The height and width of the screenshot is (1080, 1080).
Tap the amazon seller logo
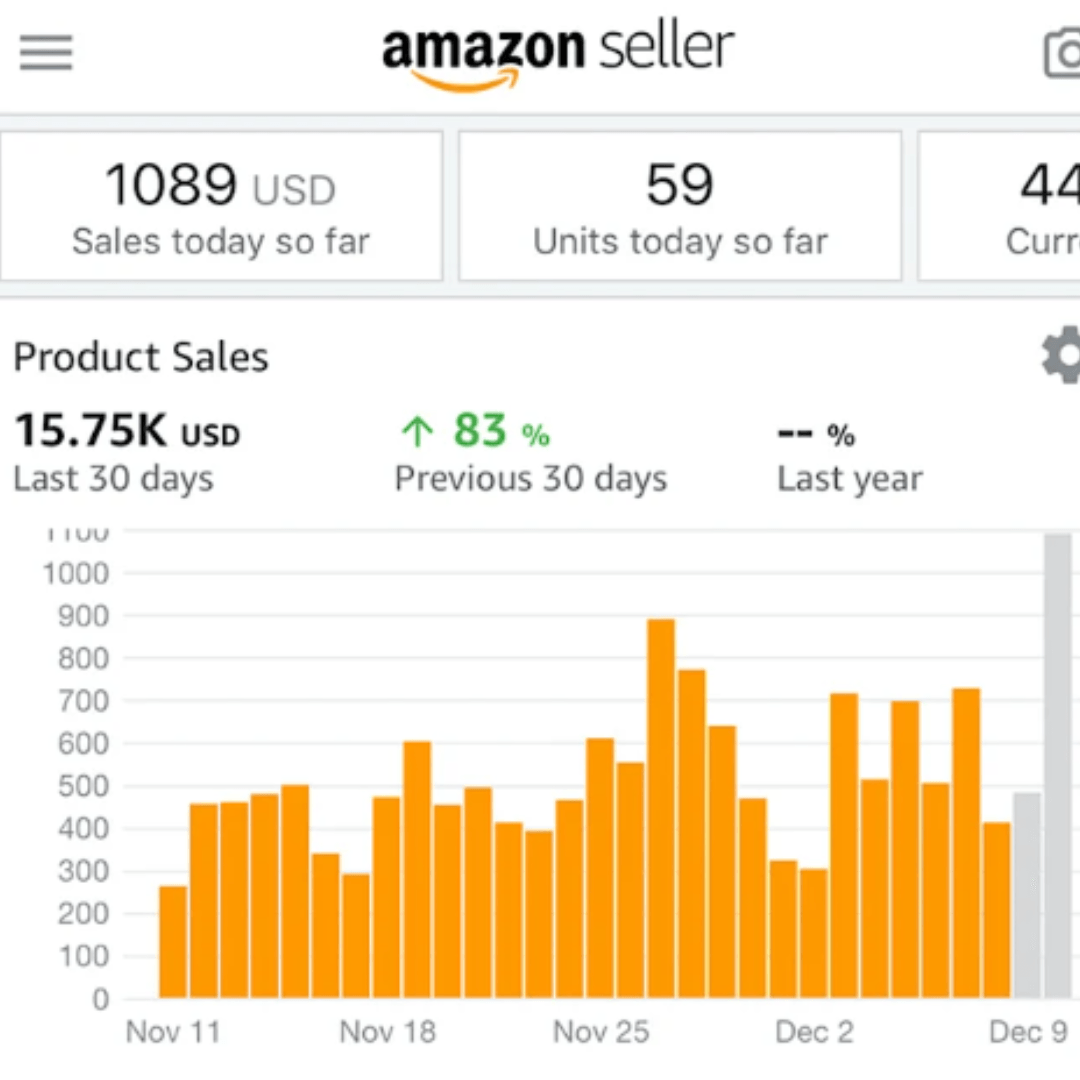click(558, 54)
